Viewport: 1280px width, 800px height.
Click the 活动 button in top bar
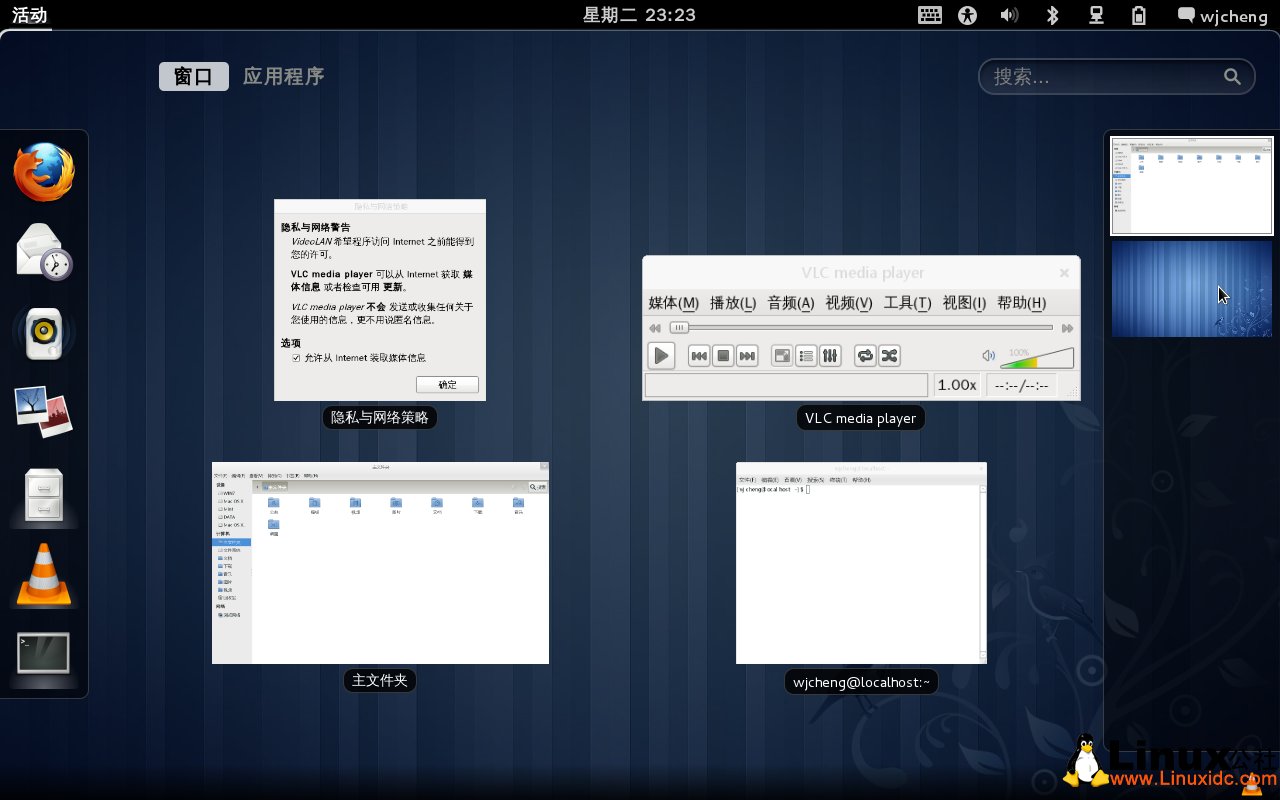coord(30,15)
